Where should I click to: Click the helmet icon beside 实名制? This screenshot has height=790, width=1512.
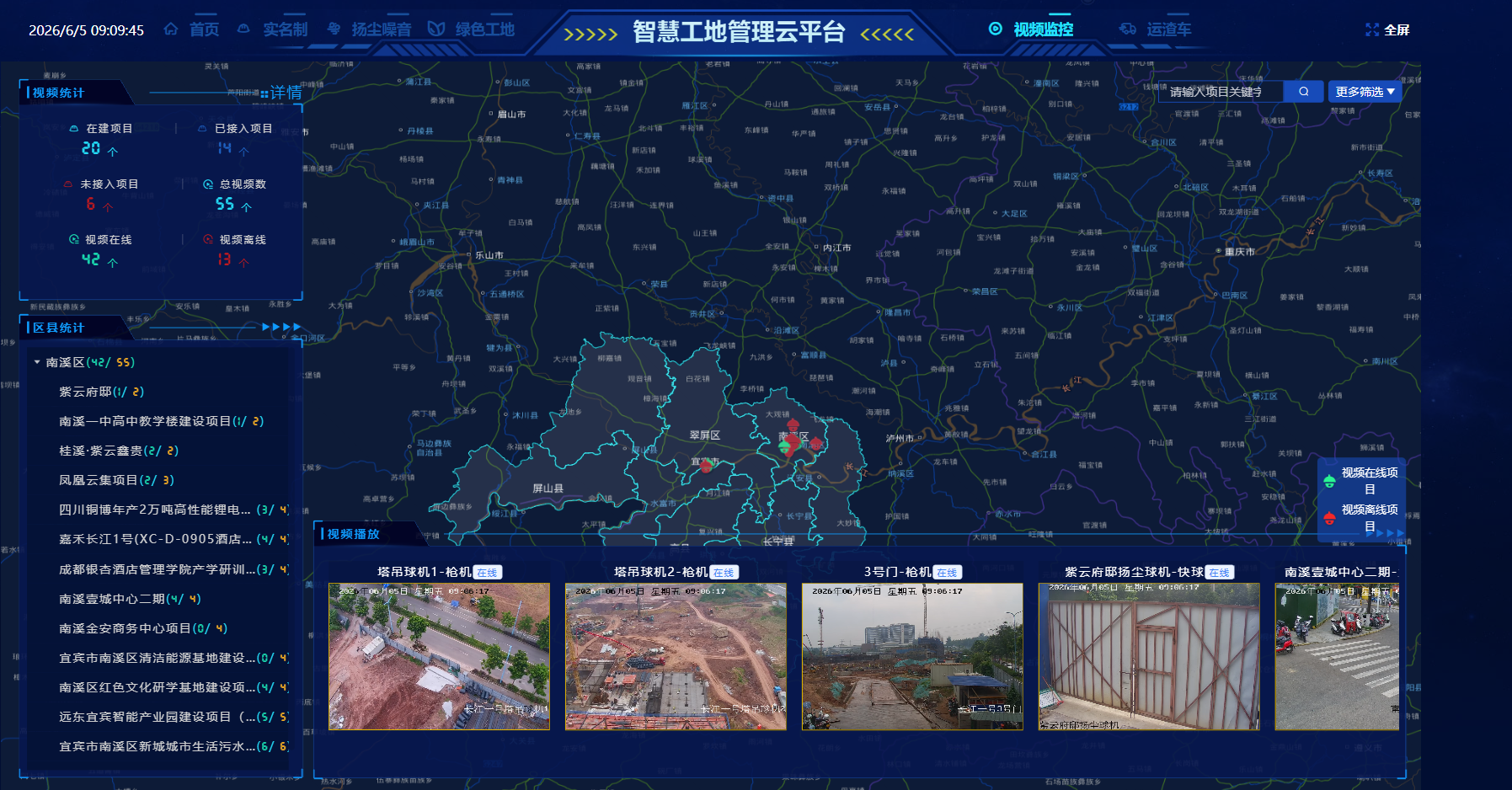243,29
